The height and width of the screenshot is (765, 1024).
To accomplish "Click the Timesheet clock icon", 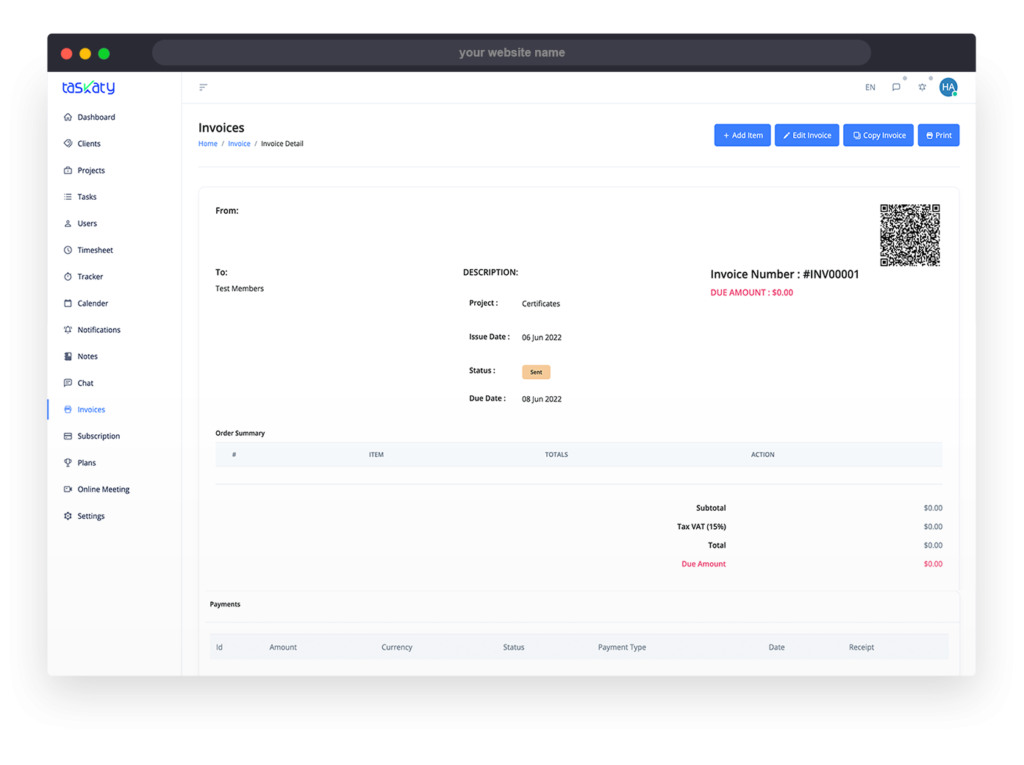I will (68, 250).
